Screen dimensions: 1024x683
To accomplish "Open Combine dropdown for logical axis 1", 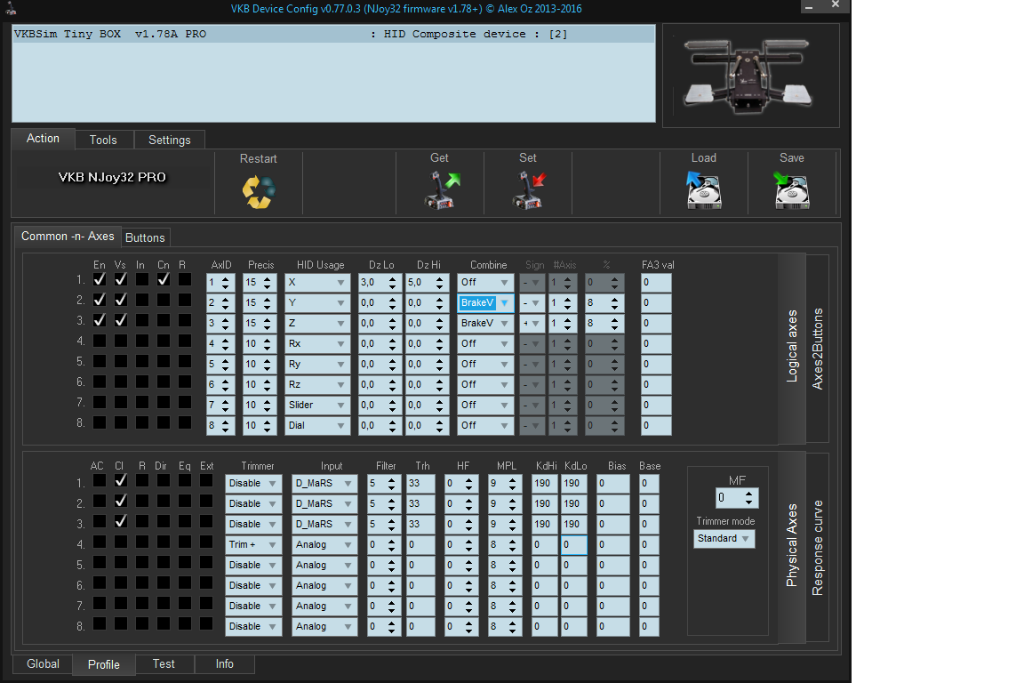I will tap(485, 283).
